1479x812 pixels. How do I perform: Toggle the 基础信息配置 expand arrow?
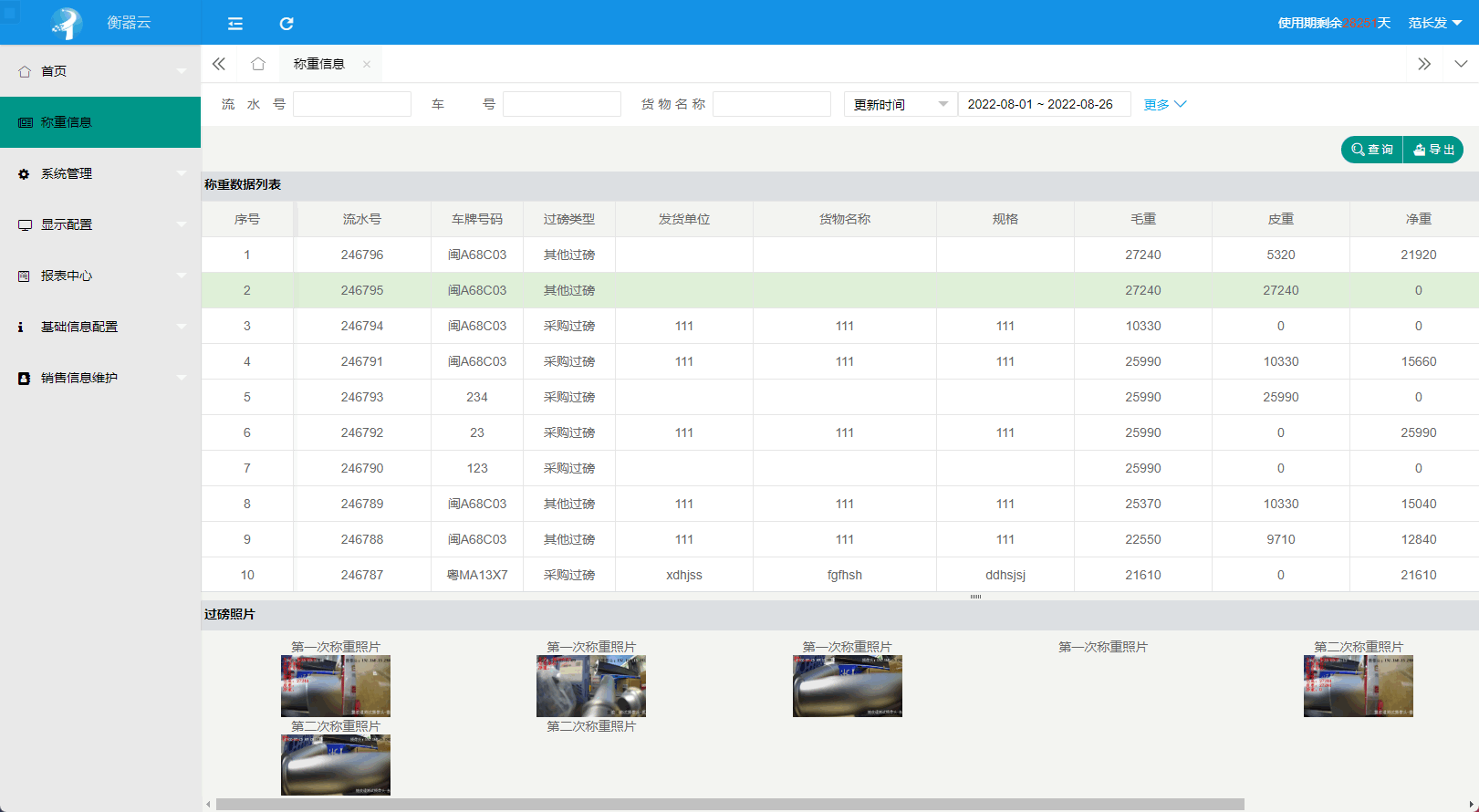[x=182, y=327]
